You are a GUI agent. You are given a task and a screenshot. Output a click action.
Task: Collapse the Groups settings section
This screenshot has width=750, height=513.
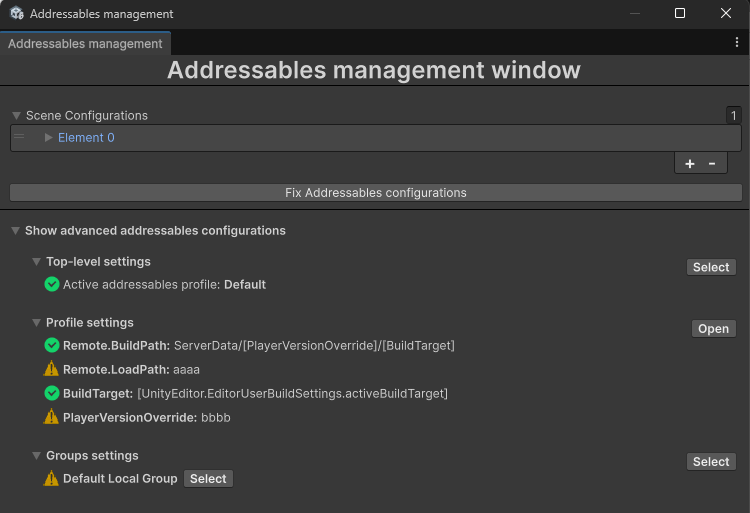click(37, 456)
